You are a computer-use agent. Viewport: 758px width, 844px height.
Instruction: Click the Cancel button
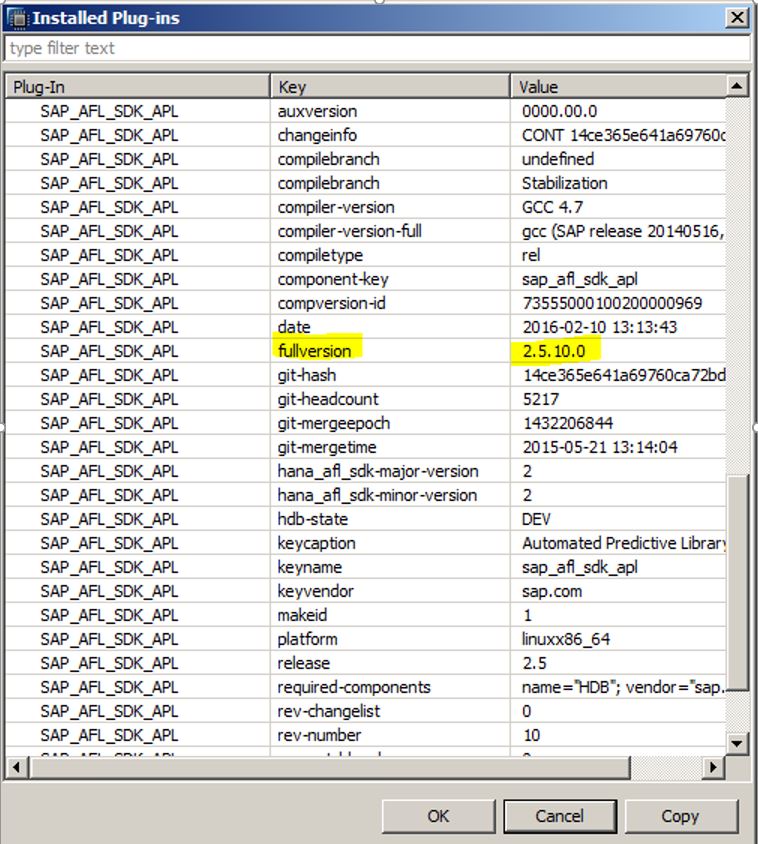tap(559, 816)
